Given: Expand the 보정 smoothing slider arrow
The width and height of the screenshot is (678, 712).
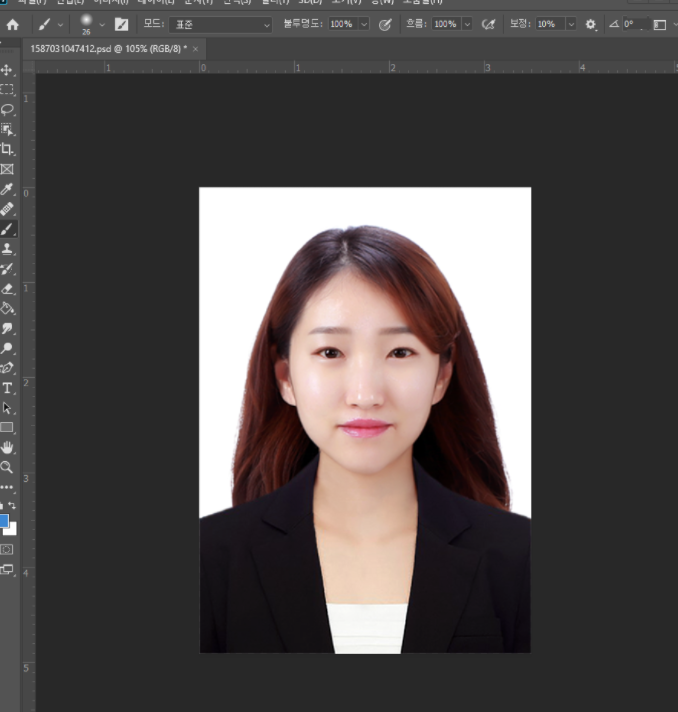Looking at the screenshot, I should coord(571,24).
